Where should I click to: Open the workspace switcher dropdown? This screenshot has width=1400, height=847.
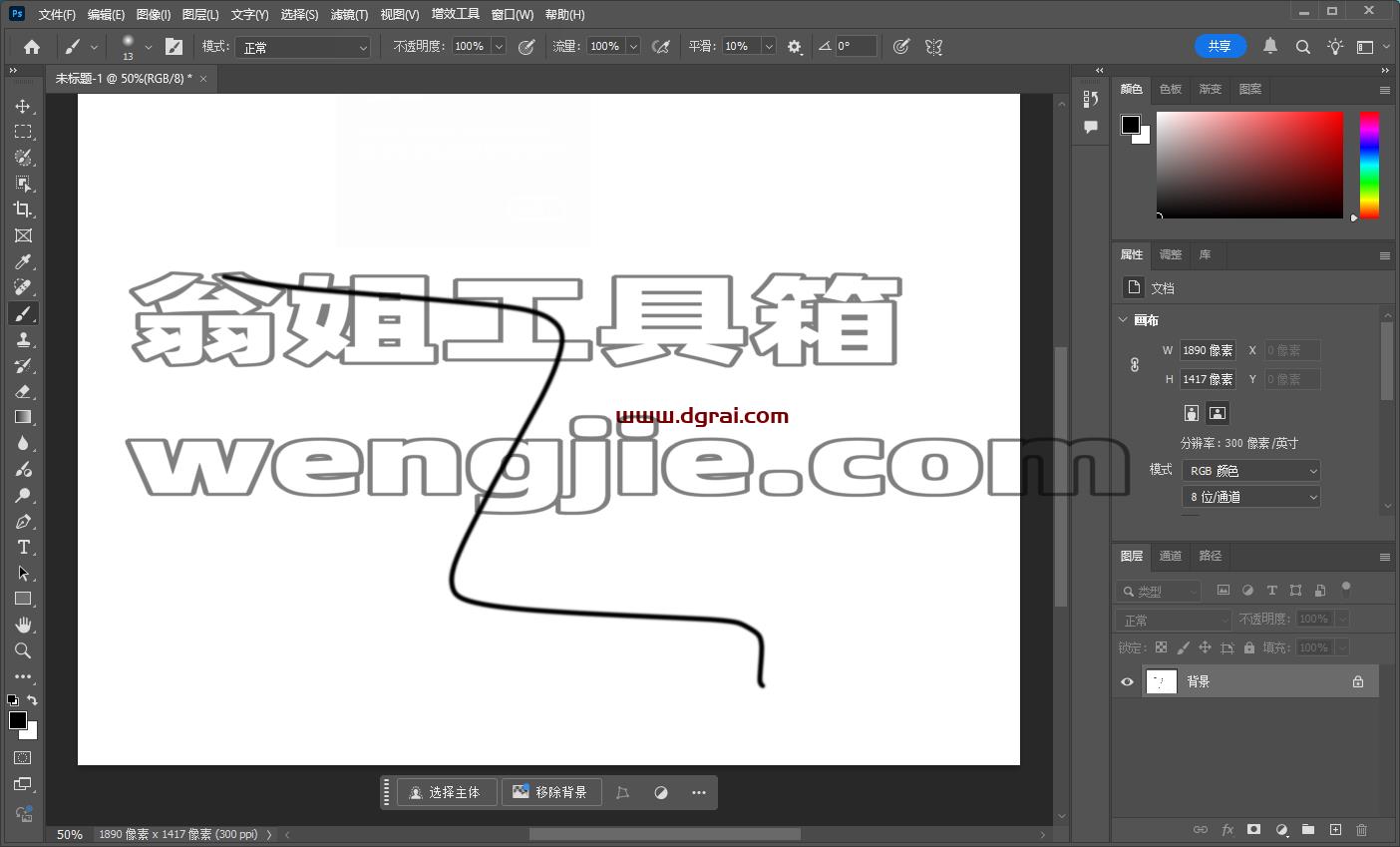[1371, 47]
